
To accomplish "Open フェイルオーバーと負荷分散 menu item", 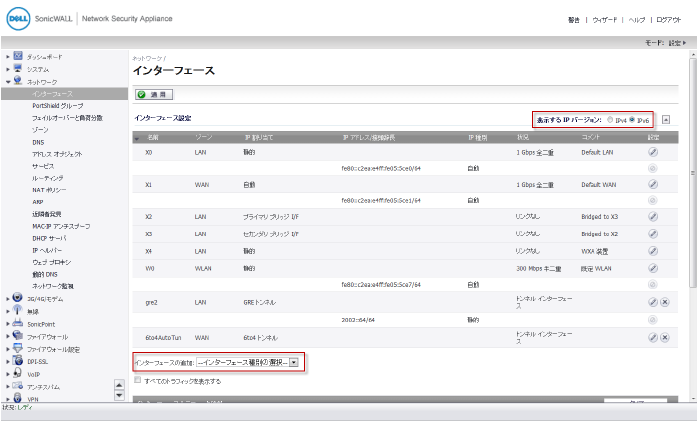I will click(x=67, y=118).
